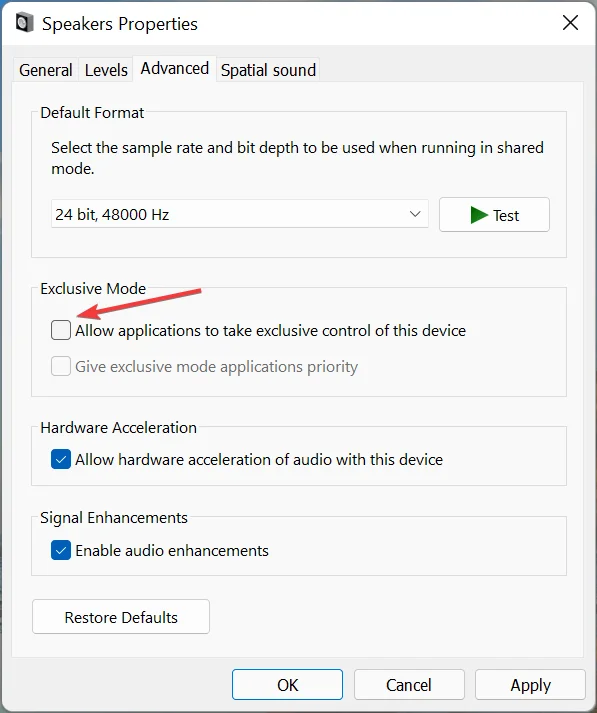Viewport: 597px width, 713px height.
Task: Expand the sample rate dropdown arrow
Action: coord(415,214)
